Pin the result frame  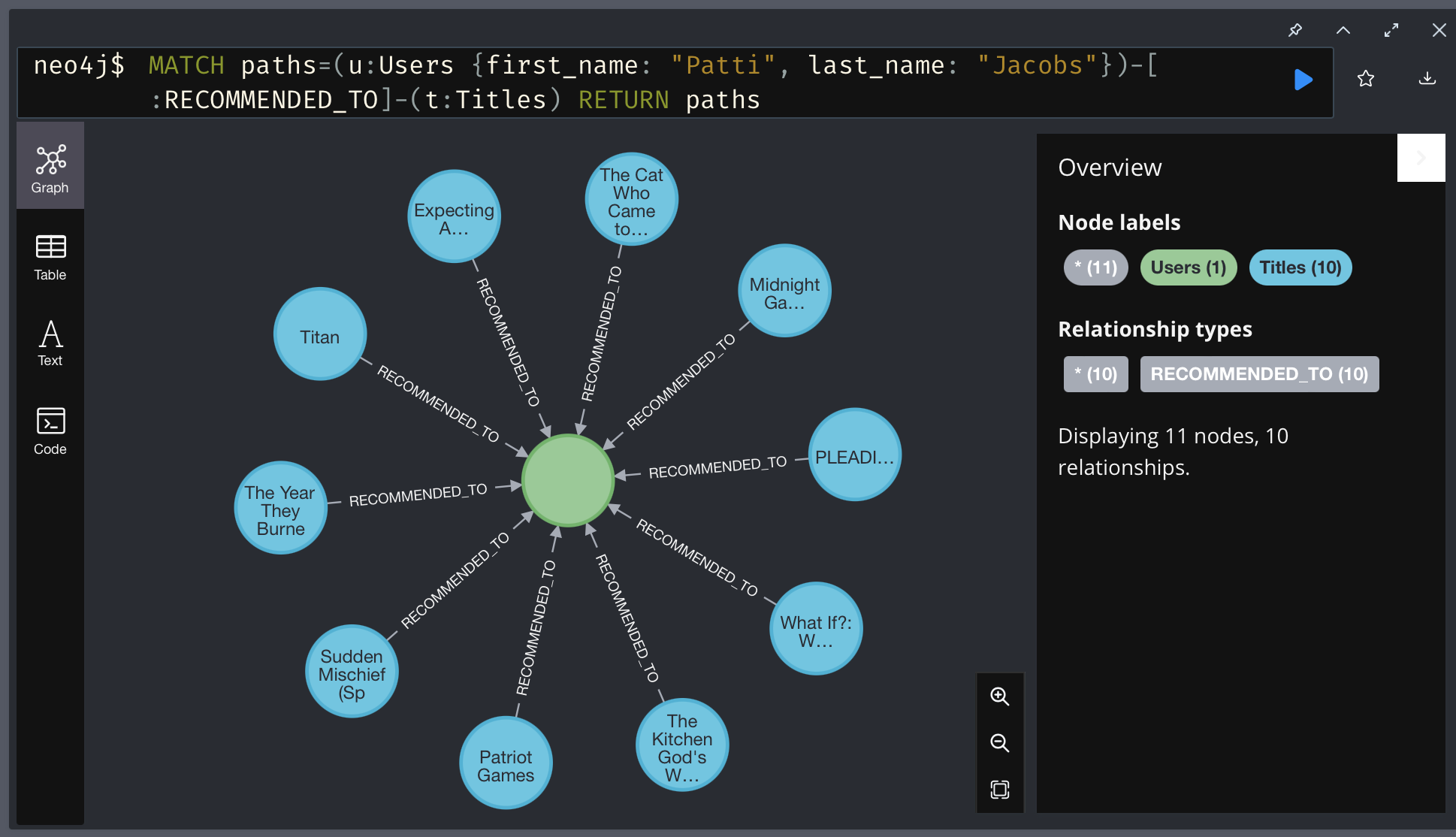pos(1295,30)
